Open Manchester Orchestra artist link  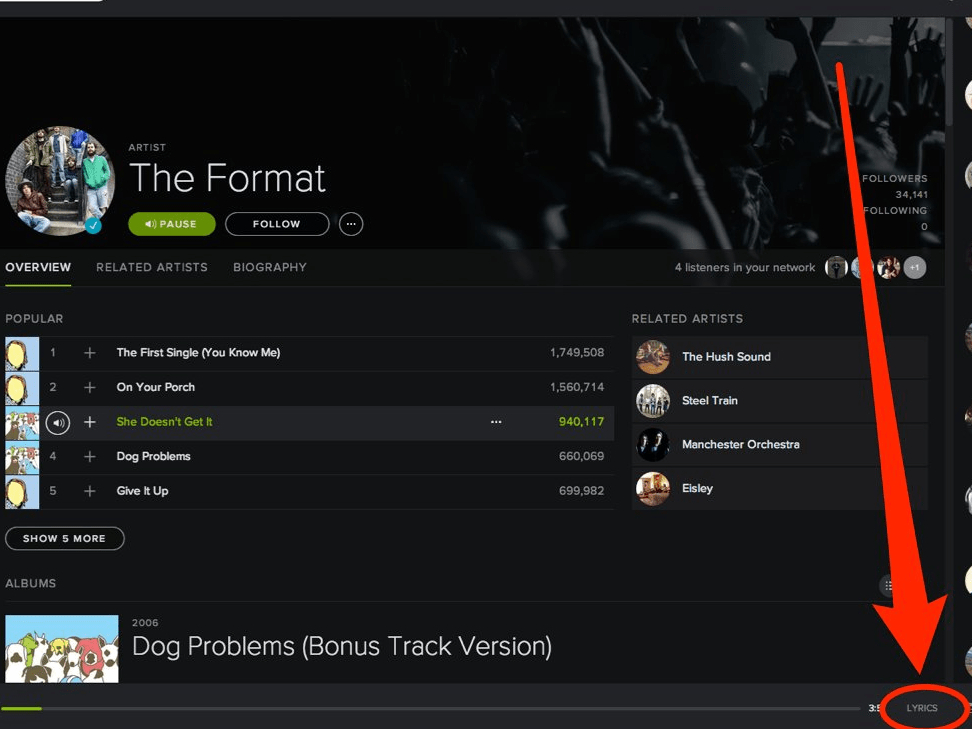[741, 444]
